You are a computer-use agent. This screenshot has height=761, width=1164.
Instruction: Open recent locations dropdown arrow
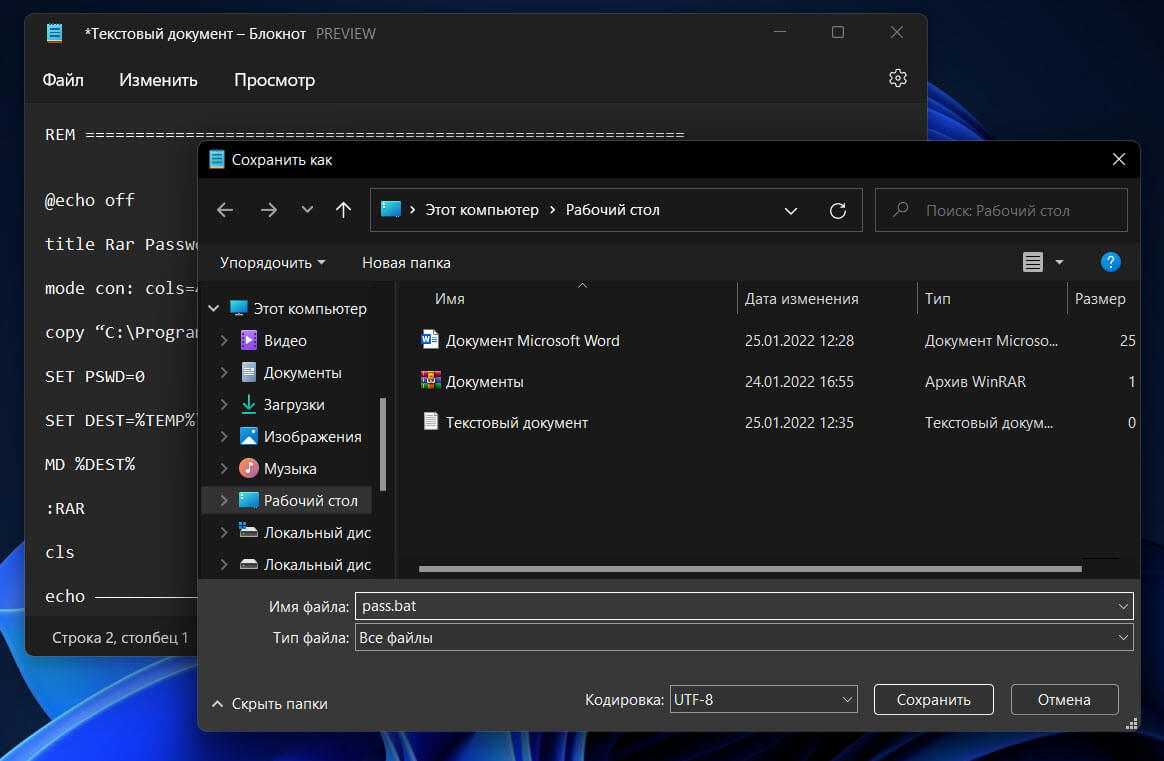[307, 210]
